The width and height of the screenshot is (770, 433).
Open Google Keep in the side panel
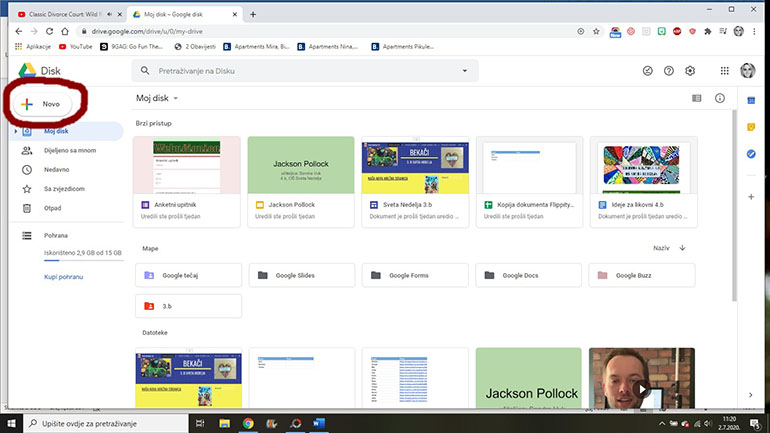(751, 126)
